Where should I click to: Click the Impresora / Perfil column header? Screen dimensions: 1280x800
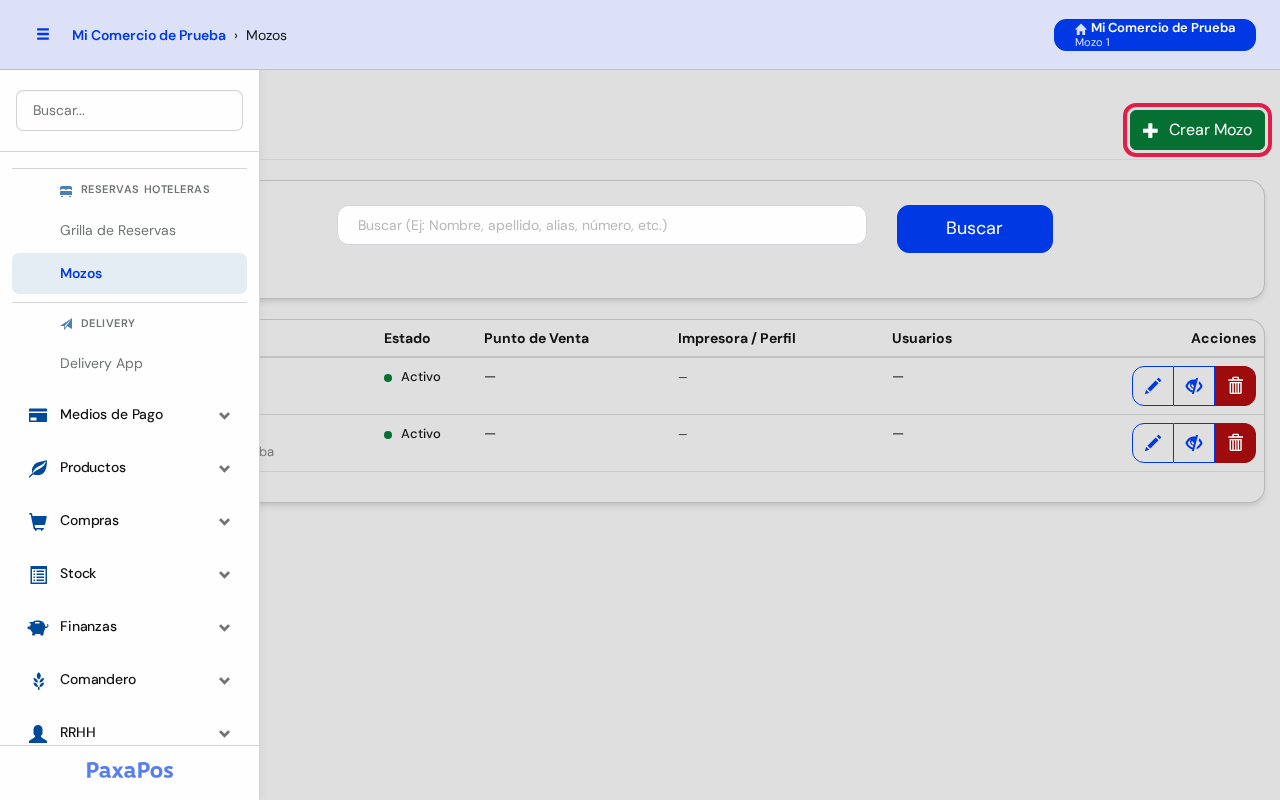pos(737,338)
